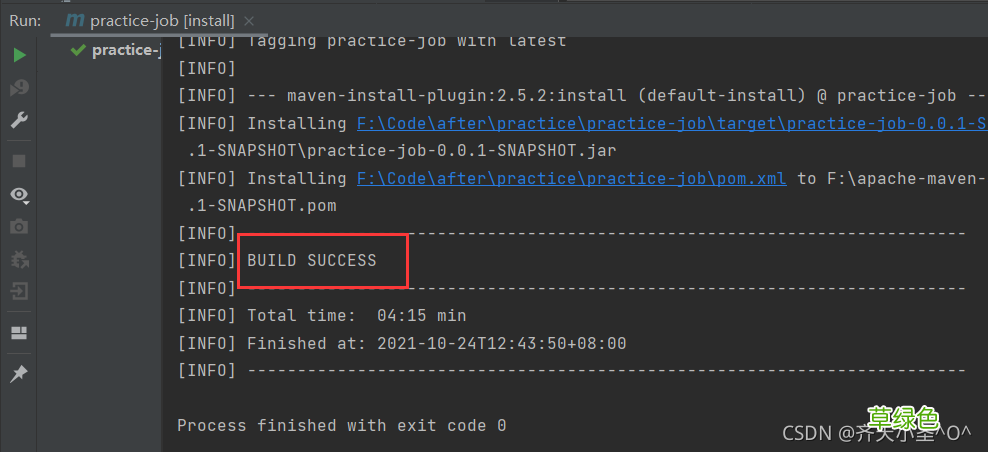988x452 pixels.
Task: Click the camera dump threads icon
Action: pos(20,226)
